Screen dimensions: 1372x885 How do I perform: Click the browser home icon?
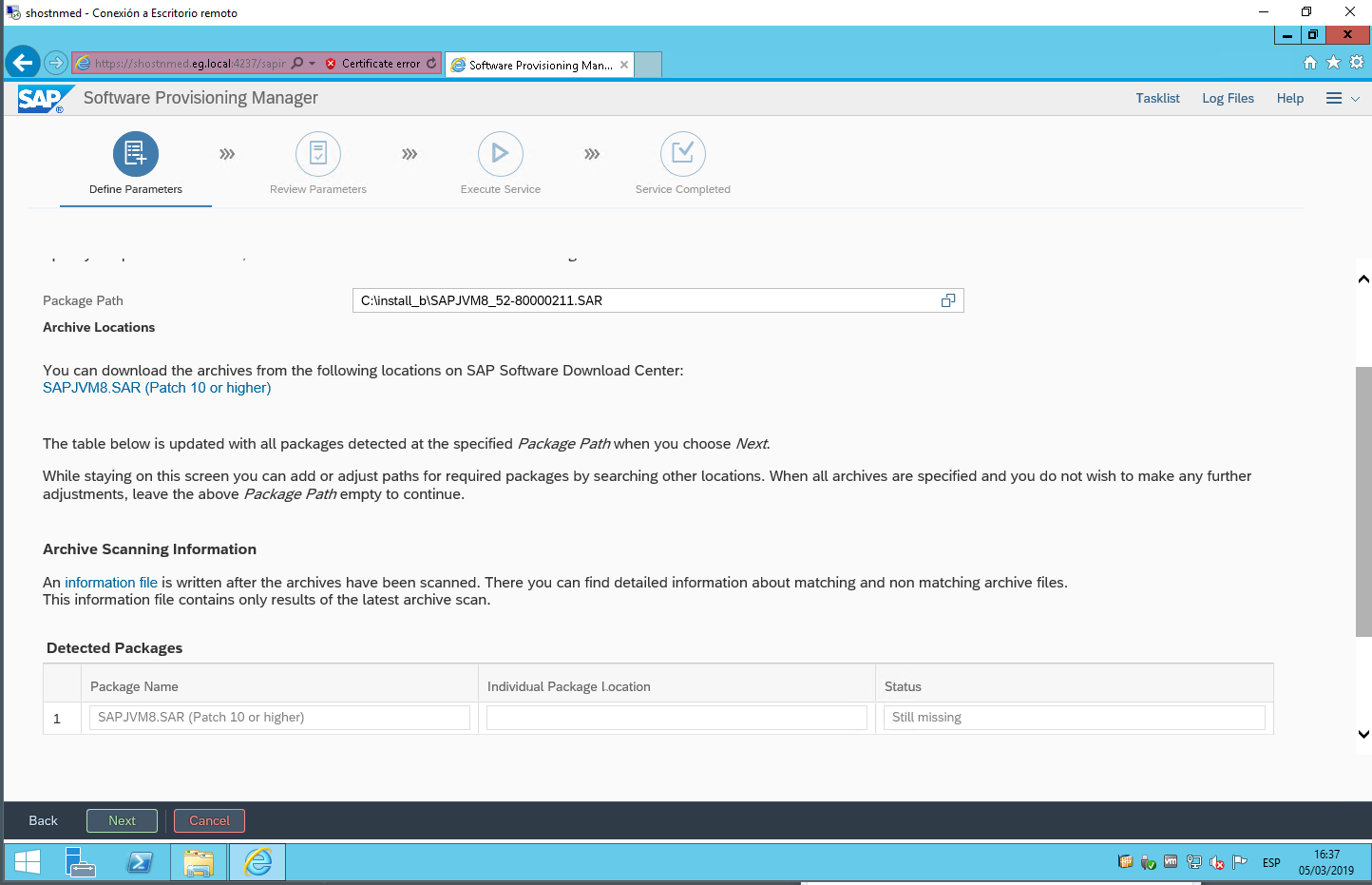pyautogui.click(x=1310, y=63)
